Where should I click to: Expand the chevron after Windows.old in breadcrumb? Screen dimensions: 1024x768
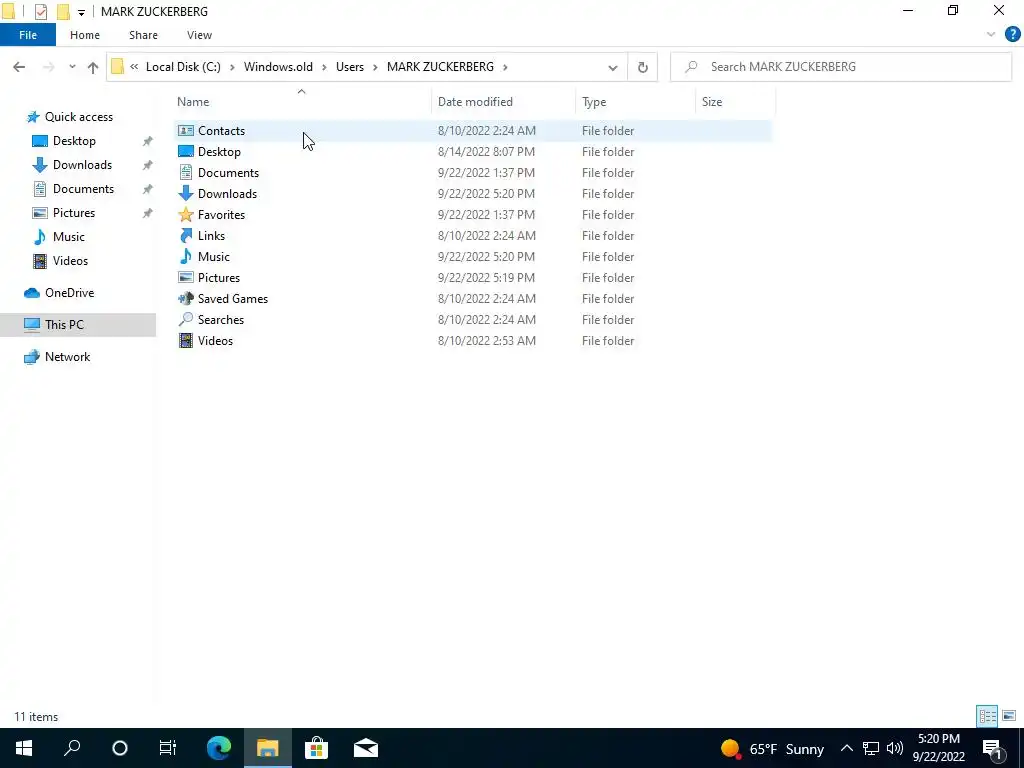[x=324, y=67]
